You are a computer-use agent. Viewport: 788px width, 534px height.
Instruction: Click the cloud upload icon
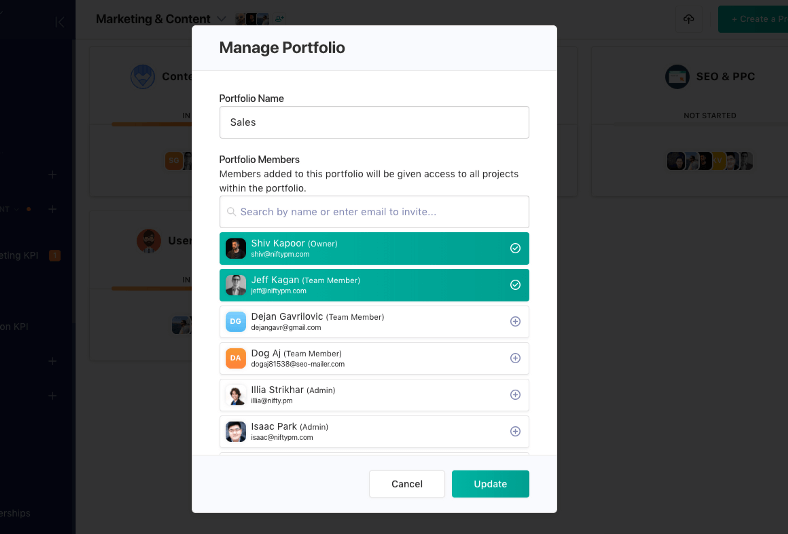(688, 19)
